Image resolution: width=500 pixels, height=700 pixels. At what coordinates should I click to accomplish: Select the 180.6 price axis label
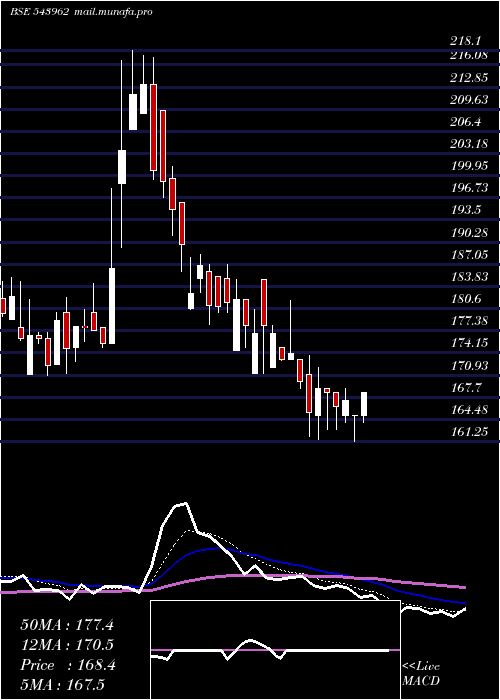465,299
